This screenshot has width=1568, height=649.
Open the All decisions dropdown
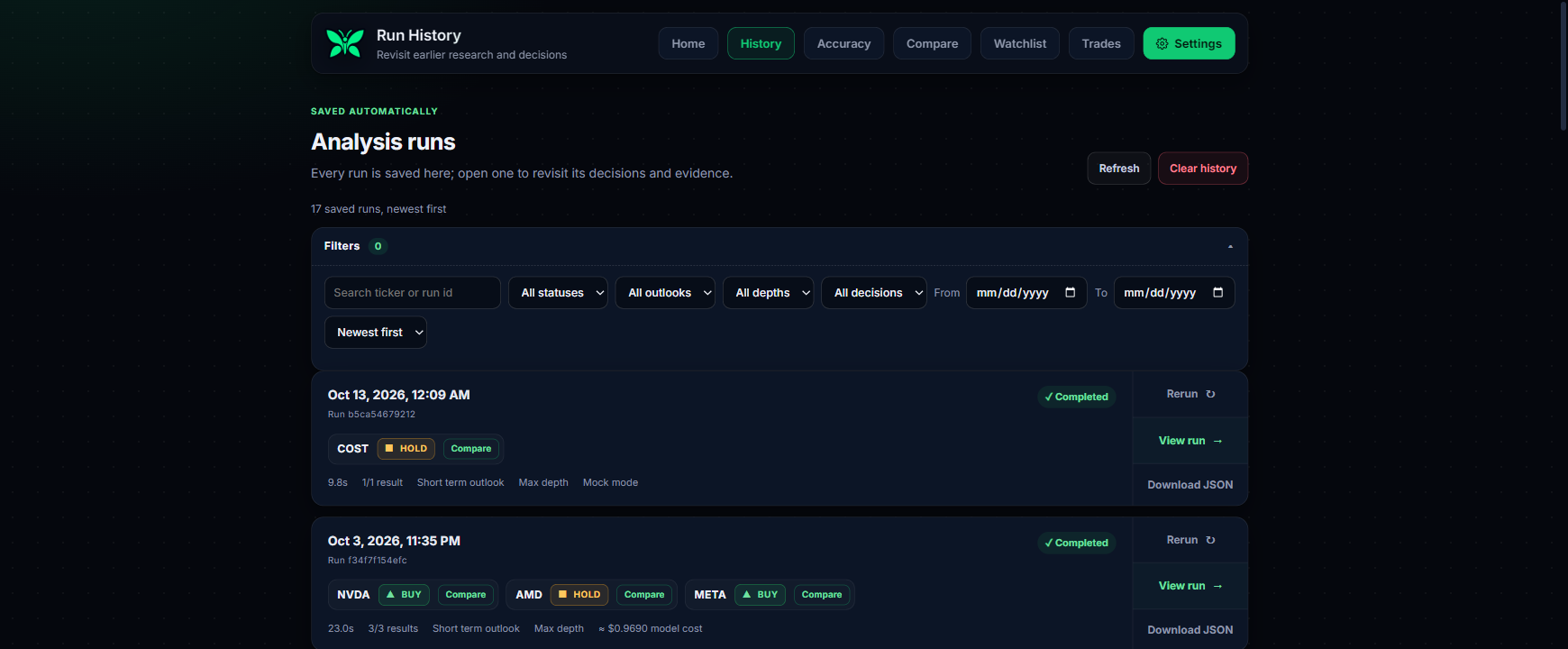point(873,293)
